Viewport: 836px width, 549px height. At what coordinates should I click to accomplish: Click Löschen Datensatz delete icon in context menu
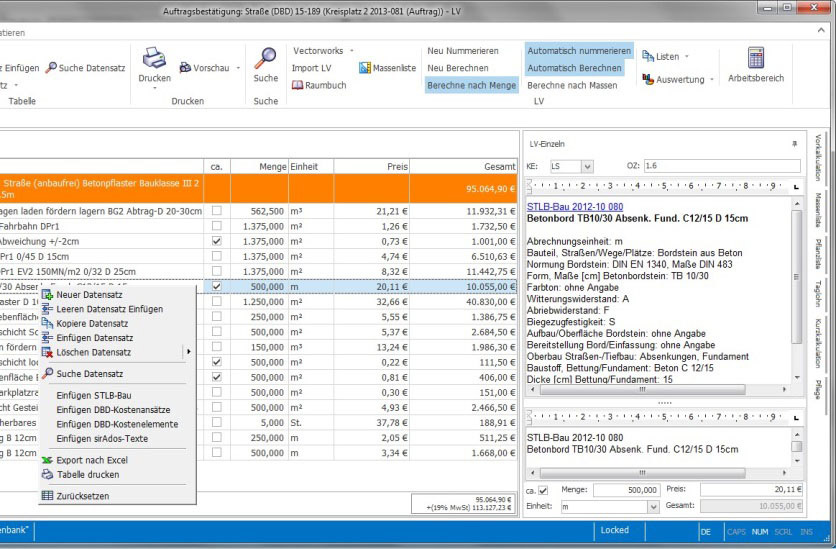pyautogui.click(x=47, y=352)
